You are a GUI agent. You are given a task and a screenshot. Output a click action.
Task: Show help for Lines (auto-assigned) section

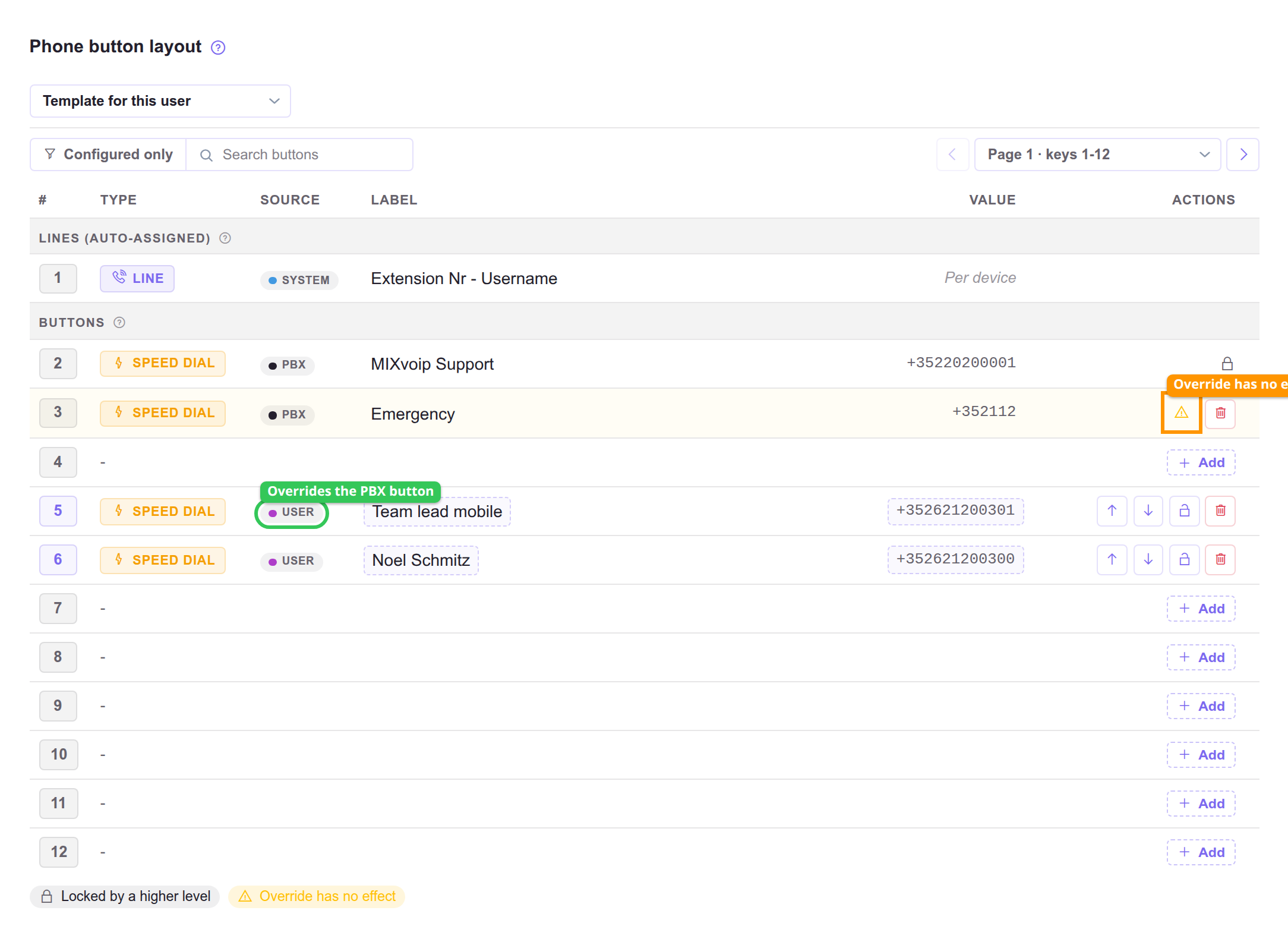pos(225,238)
